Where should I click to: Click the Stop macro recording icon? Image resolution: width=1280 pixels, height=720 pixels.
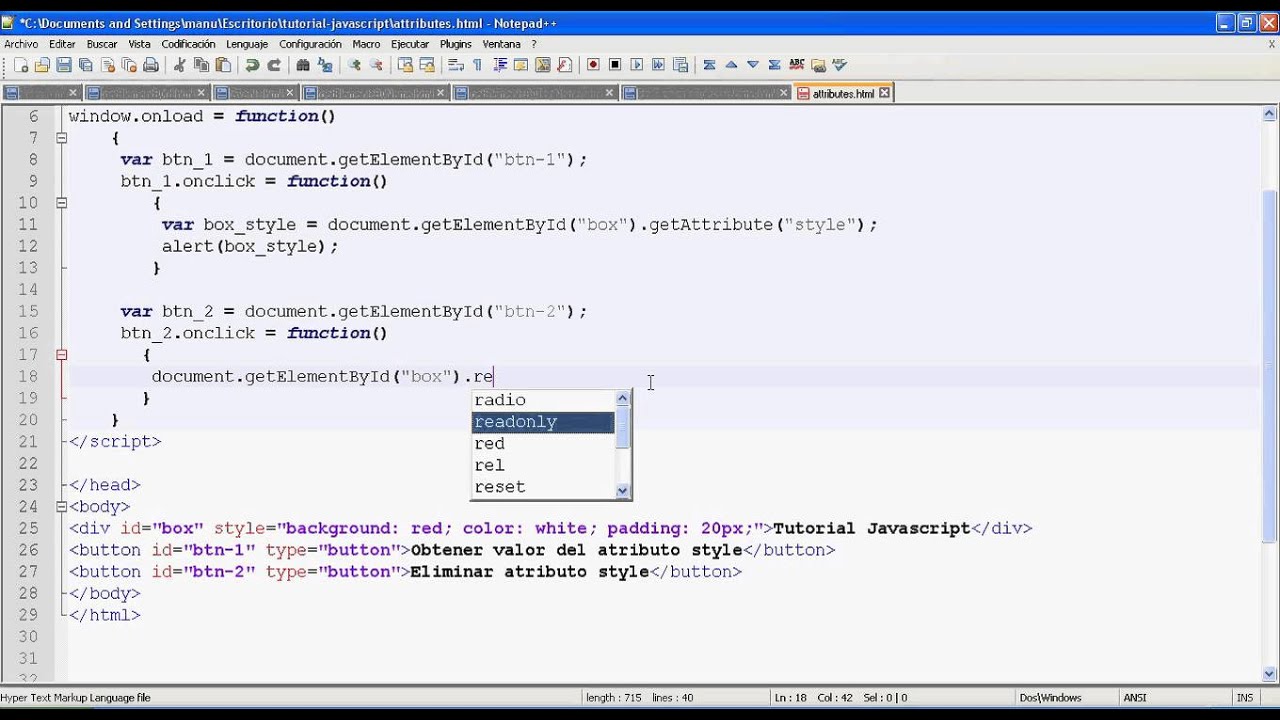click(614, 65)
